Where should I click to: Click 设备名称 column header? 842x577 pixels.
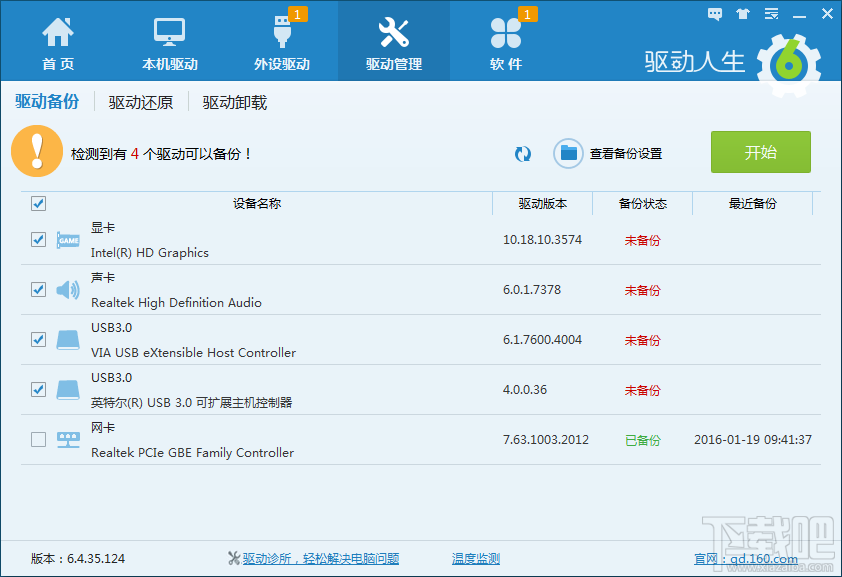(x=257, y=203)
